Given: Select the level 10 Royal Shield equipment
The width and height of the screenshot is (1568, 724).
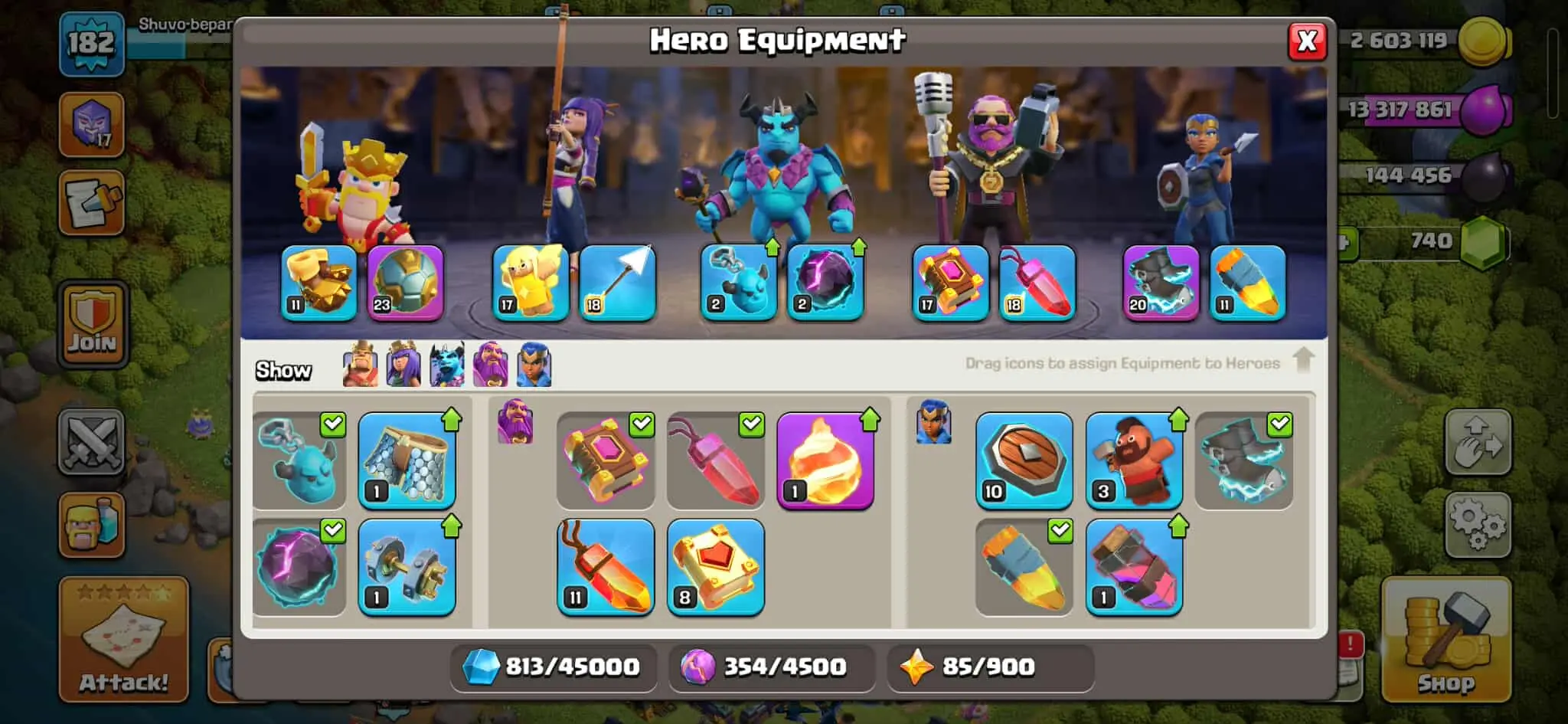Looking at the screenshot, I should point(1024,460).
